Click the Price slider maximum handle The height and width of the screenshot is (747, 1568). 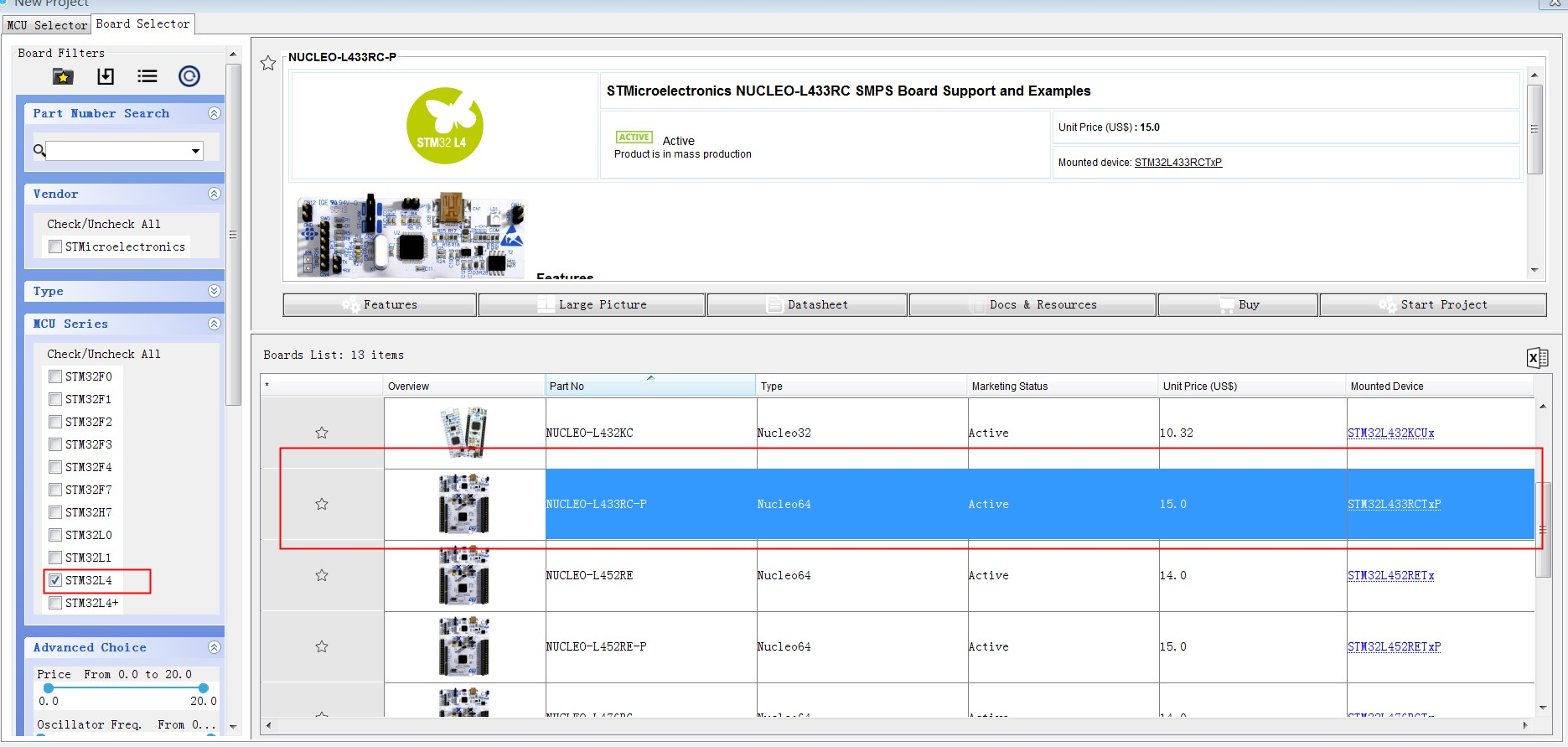[x=203, y=688]
